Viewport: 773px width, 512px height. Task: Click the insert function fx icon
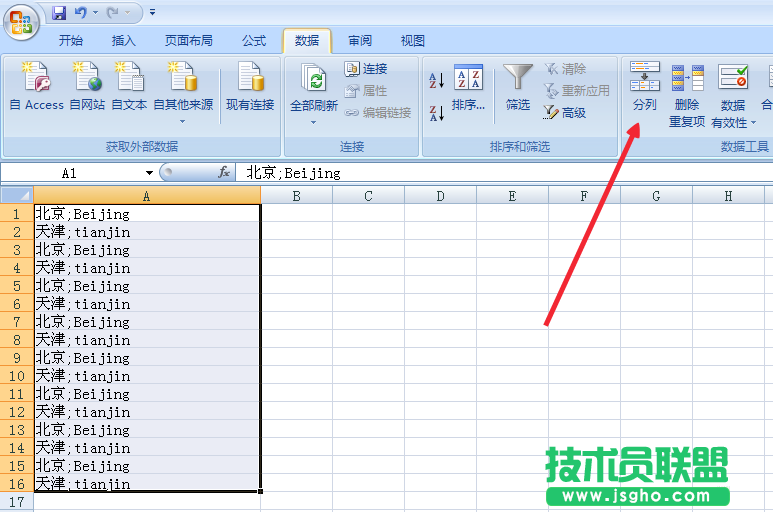click(224, 172)
